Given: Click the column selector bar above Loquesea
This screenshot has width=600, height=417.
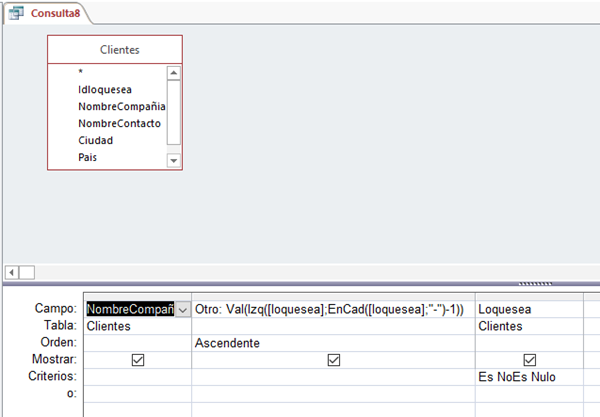Looking at the screenshot, I should [x=530, y=297].
